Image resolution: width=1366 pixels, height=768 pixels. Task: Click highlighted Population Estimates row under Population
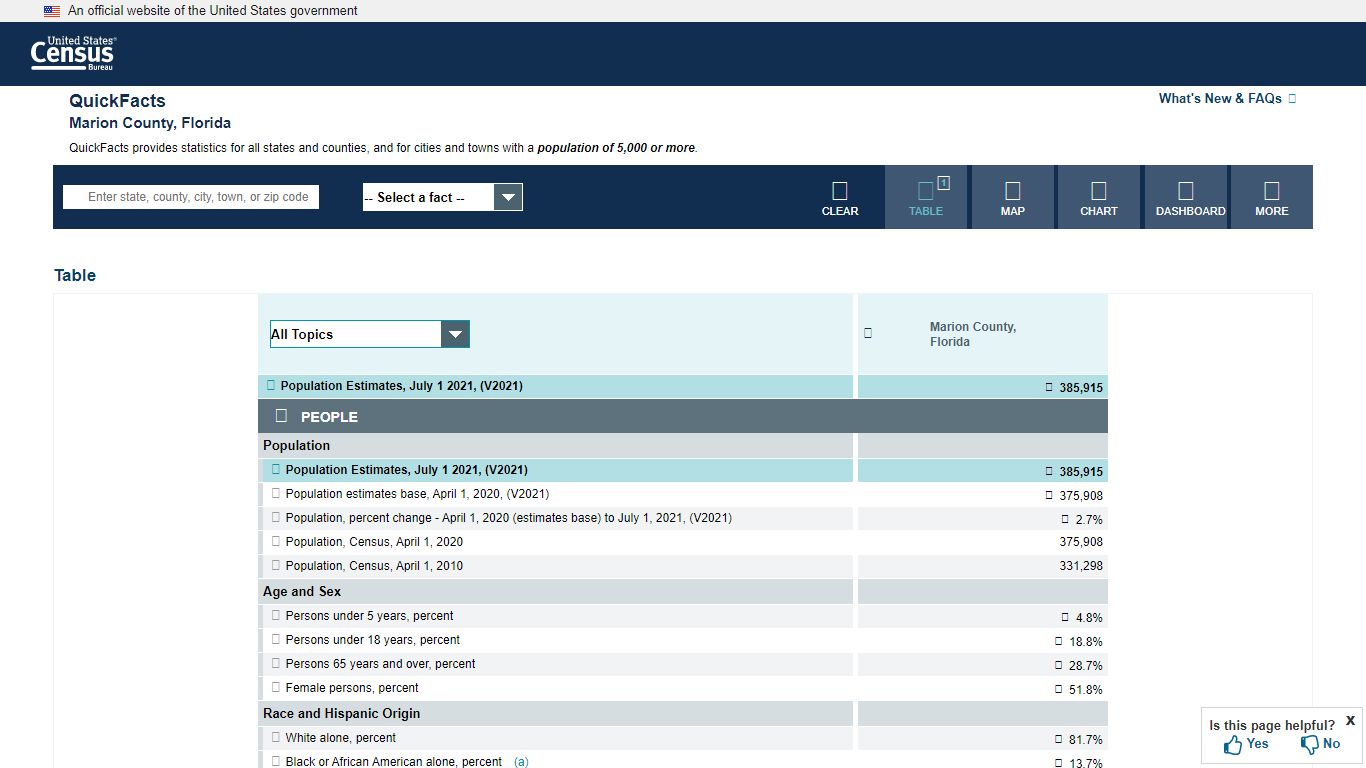[683, 470]
